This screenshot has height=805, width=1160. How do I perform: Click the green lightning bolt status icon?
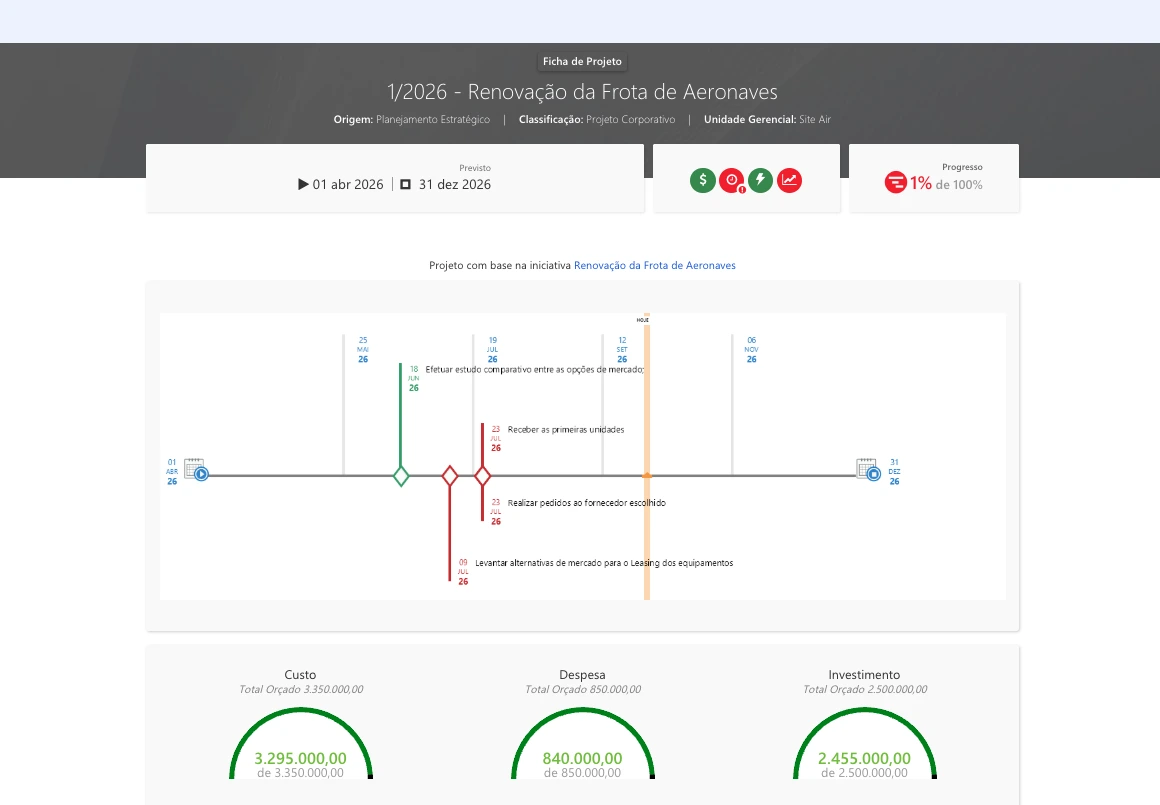(761, 181)
